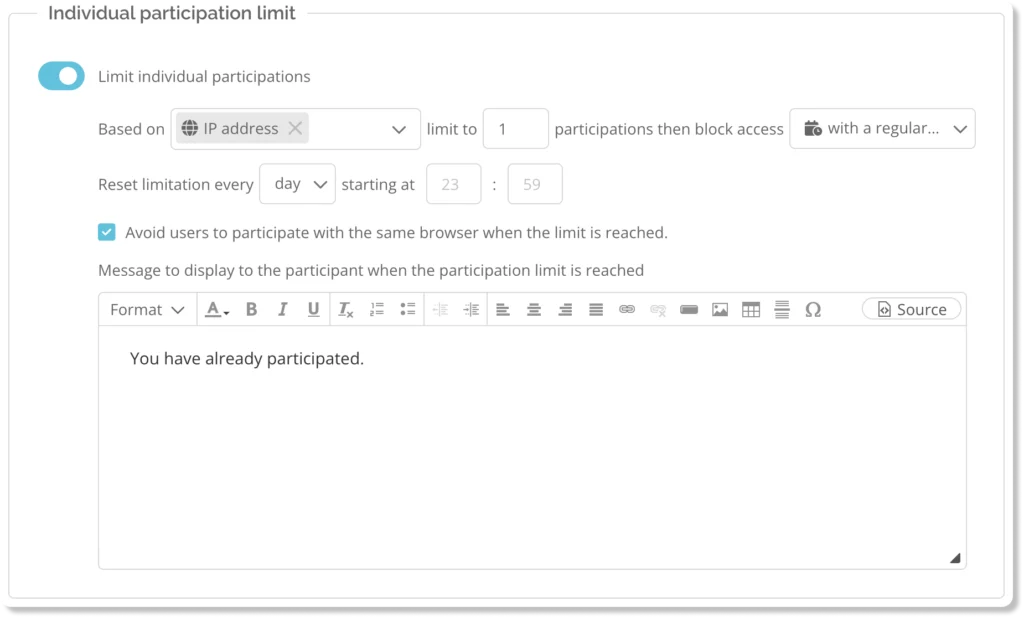Click the Source view button

[x=911, y=310]
